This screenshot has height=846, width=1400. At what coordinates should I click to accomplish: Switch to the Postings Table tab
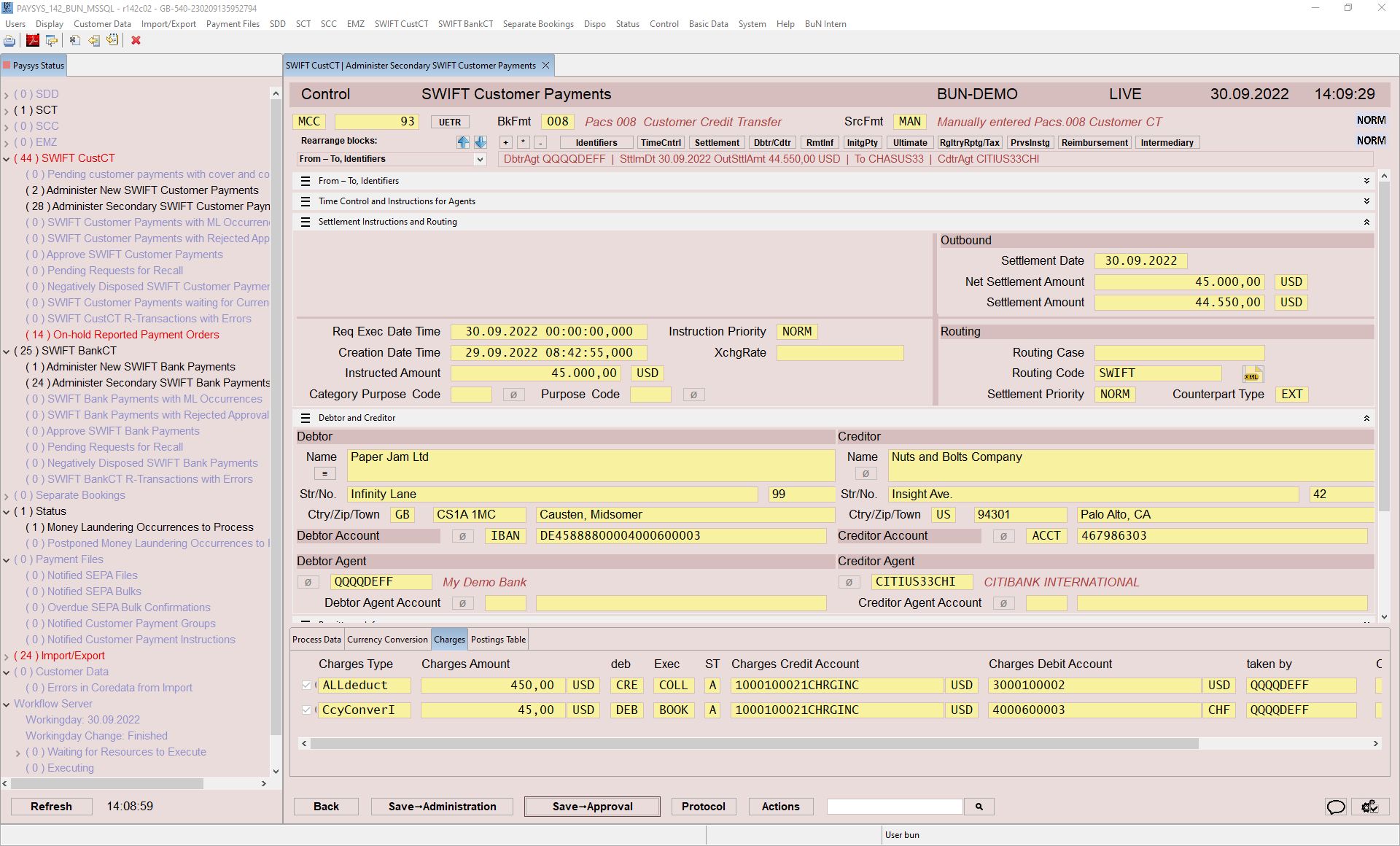point(498,640)
